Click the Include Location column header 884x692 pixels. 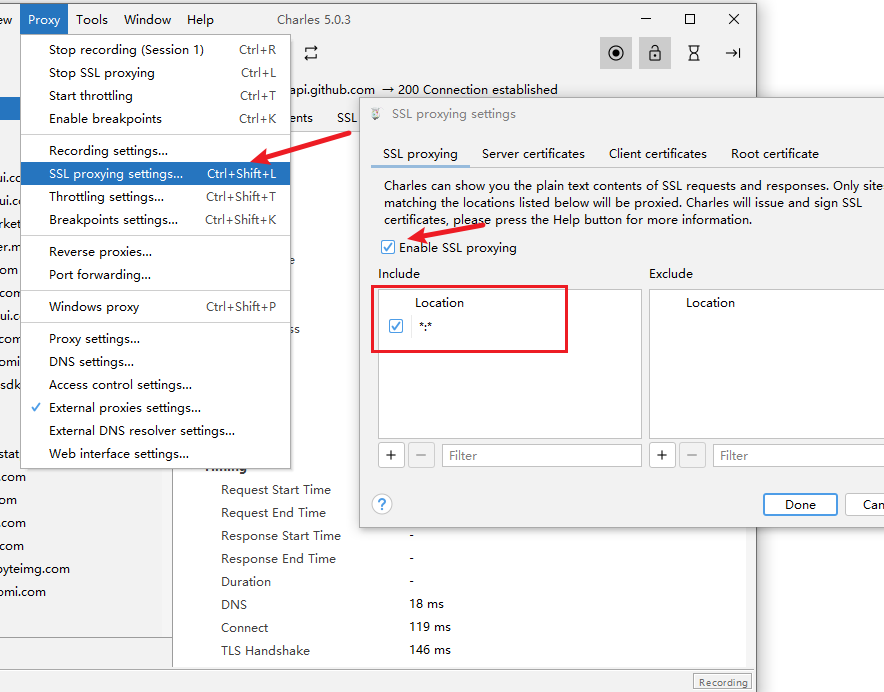(439, 303)
